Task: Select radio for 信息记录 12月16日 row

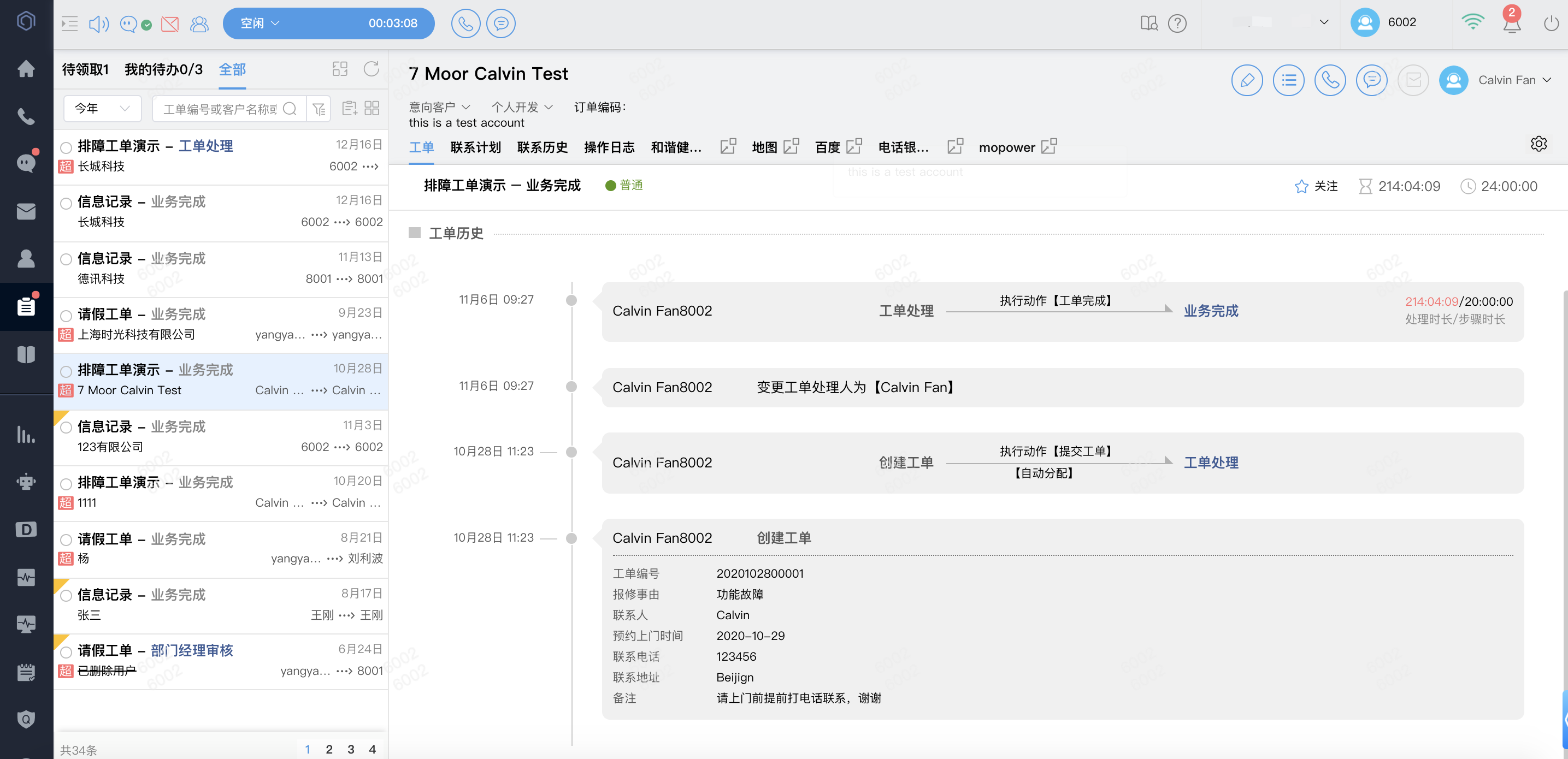Action: (66, 203)
